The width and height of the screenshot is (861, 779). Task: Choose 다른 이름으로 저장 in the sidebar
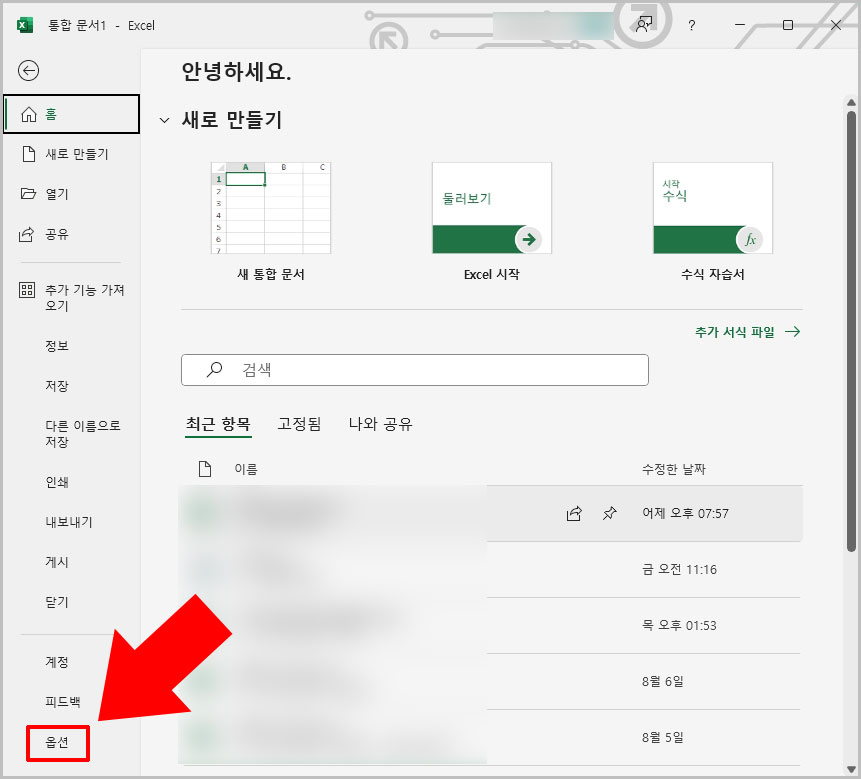[x=82, y=434]
